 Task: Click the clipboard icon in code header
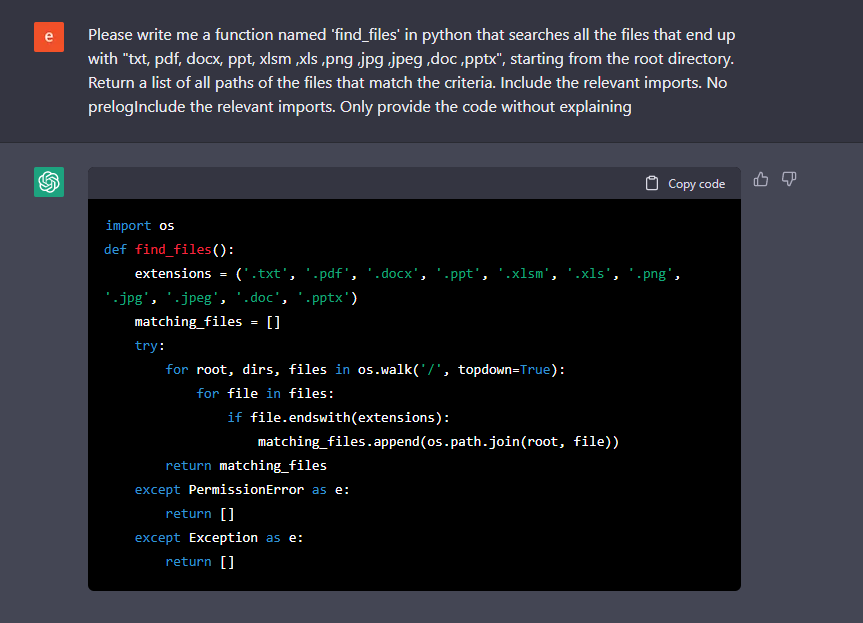[652, 184]
